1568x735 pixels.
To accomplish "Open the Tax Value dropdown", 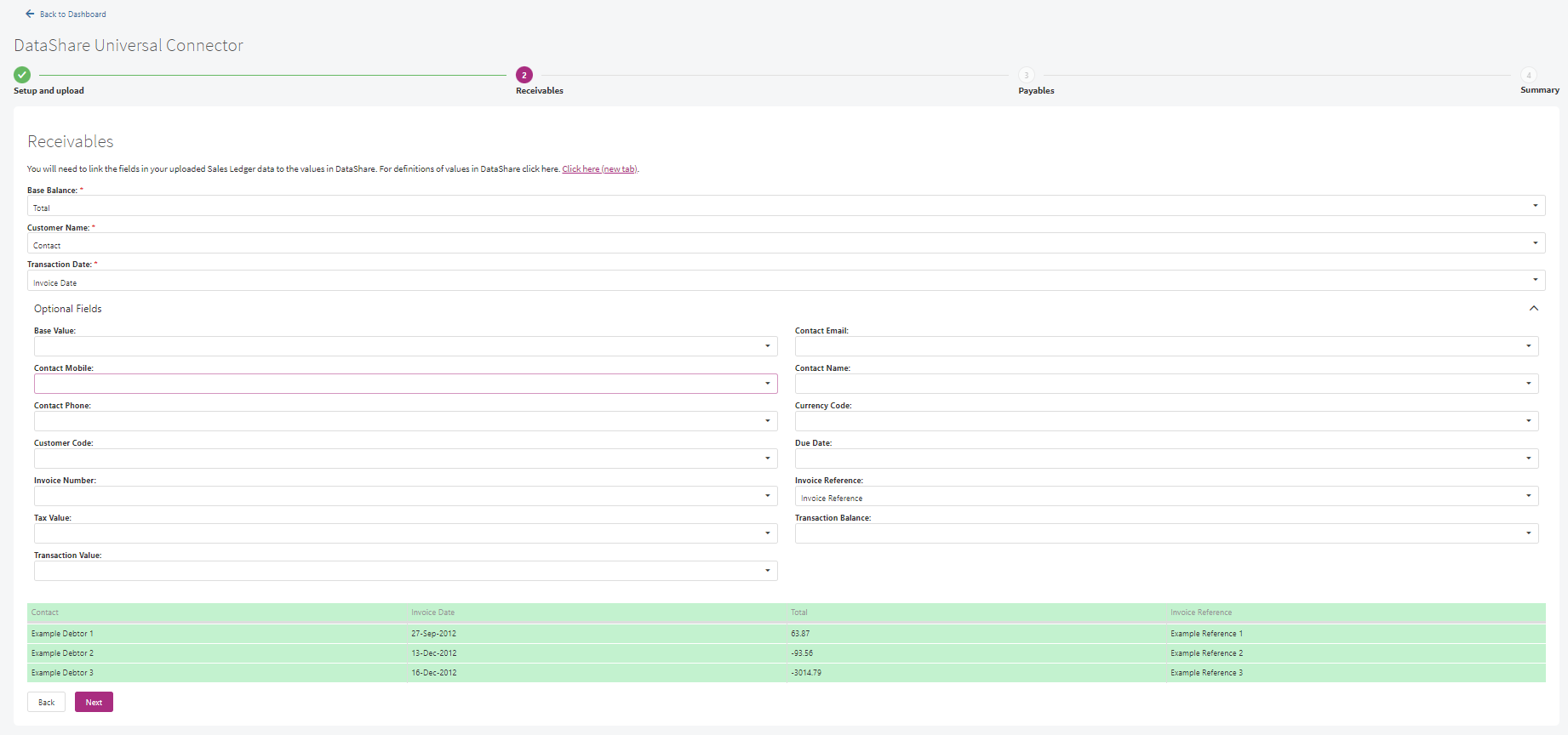I will click(405, 533).
